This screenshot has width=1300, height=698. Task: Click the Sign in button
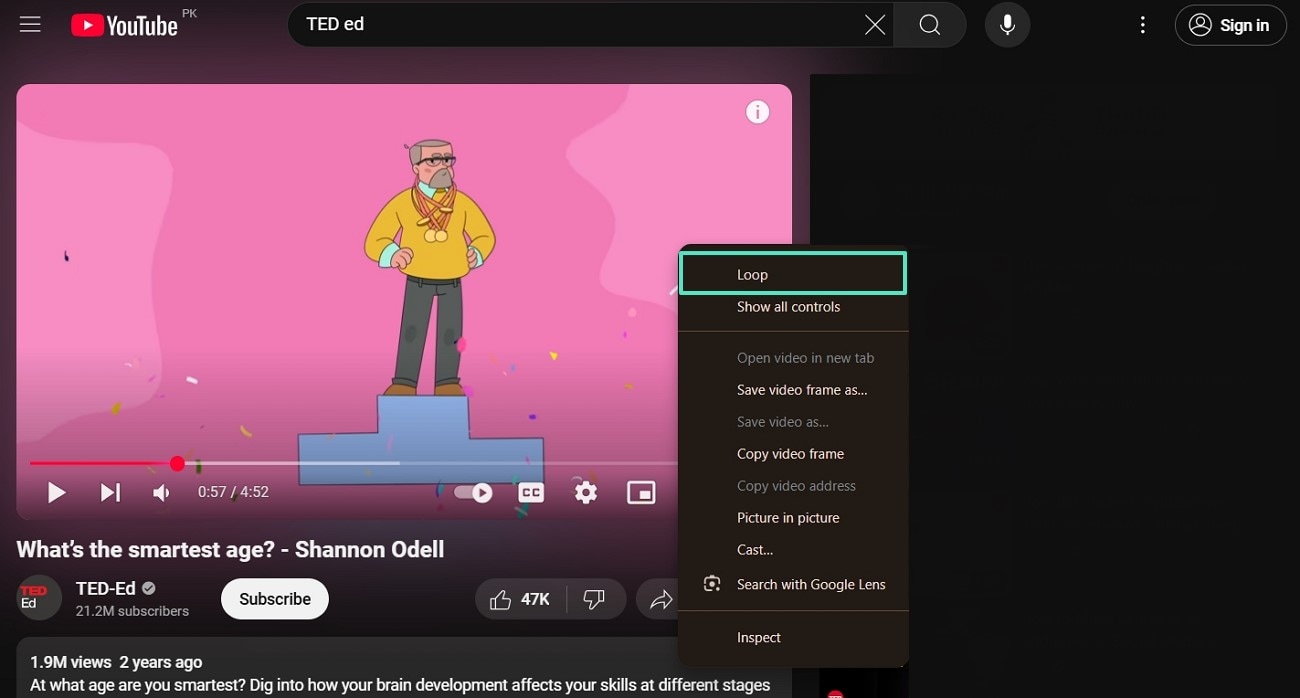point(1230,25)
